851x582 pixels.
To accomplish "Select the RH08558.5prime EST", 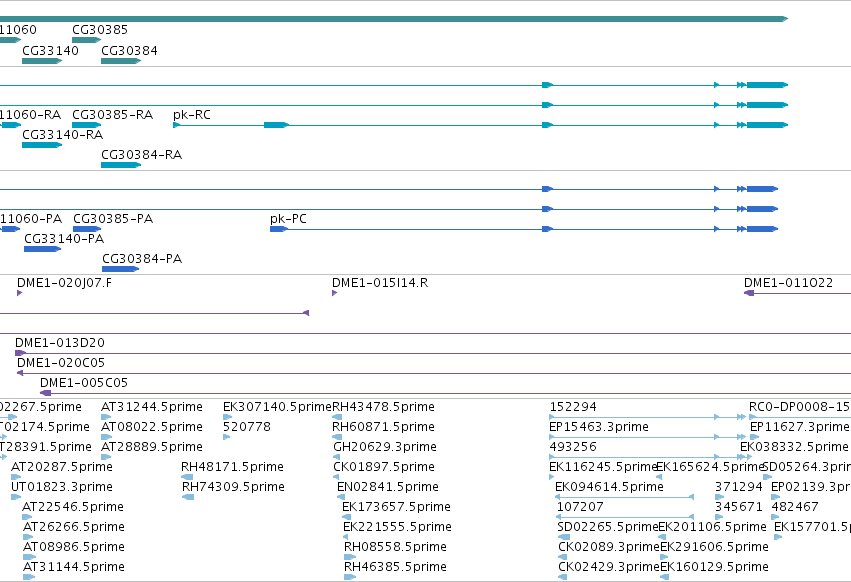I will [x=350, y=557].
